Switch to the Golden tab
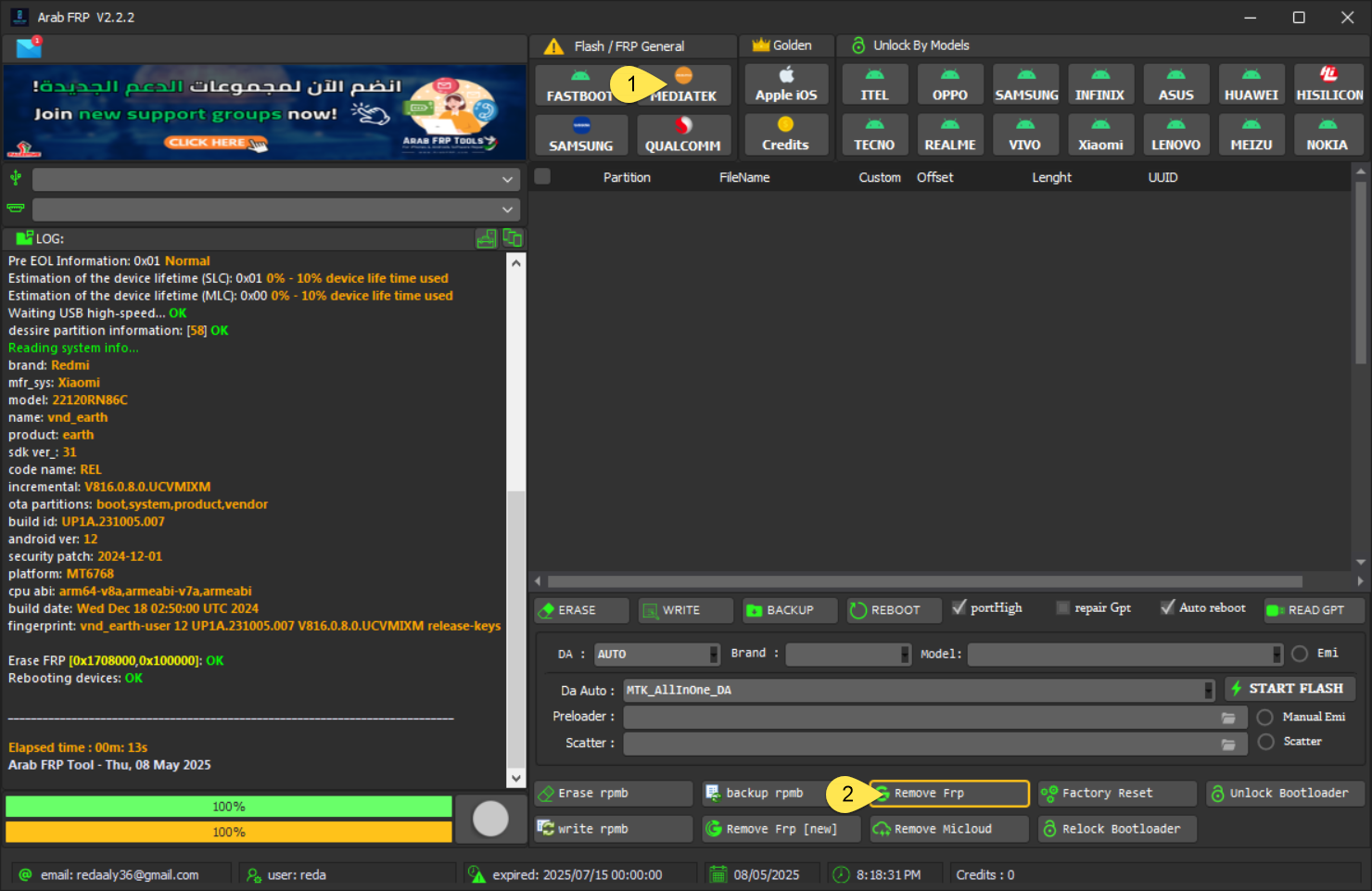 (783, 45)
